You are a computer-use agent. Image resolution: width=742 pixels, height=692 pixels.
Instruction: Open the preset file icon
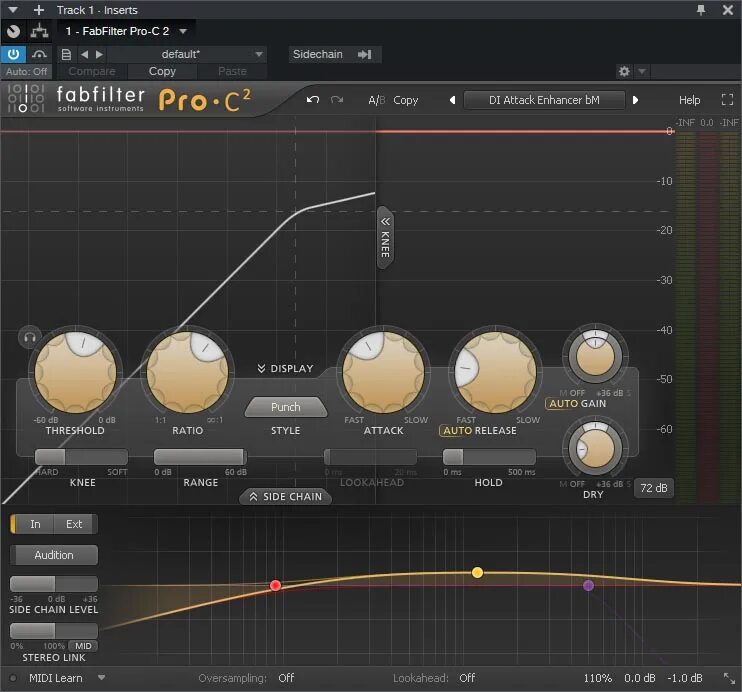click(66, 54)
